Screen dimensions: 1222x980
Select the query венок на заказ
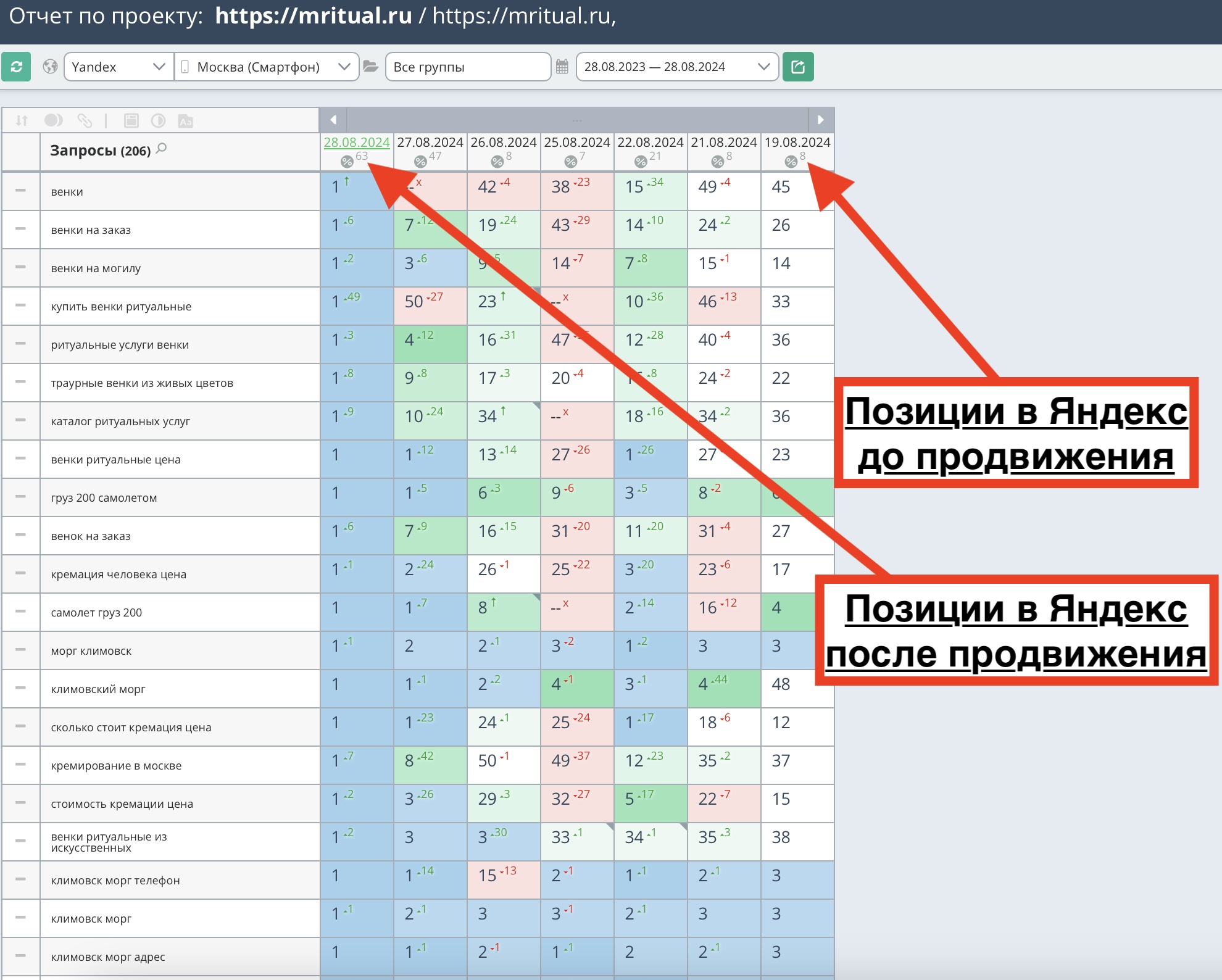pyautogui.click(x=91, y=536)
